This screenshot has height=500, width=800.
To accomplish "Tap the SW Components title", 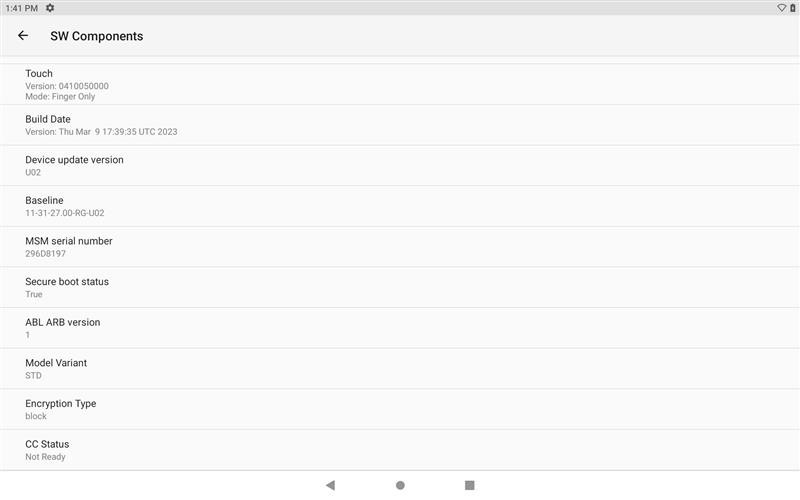I will pyautogui.click(x=96, y=36).
